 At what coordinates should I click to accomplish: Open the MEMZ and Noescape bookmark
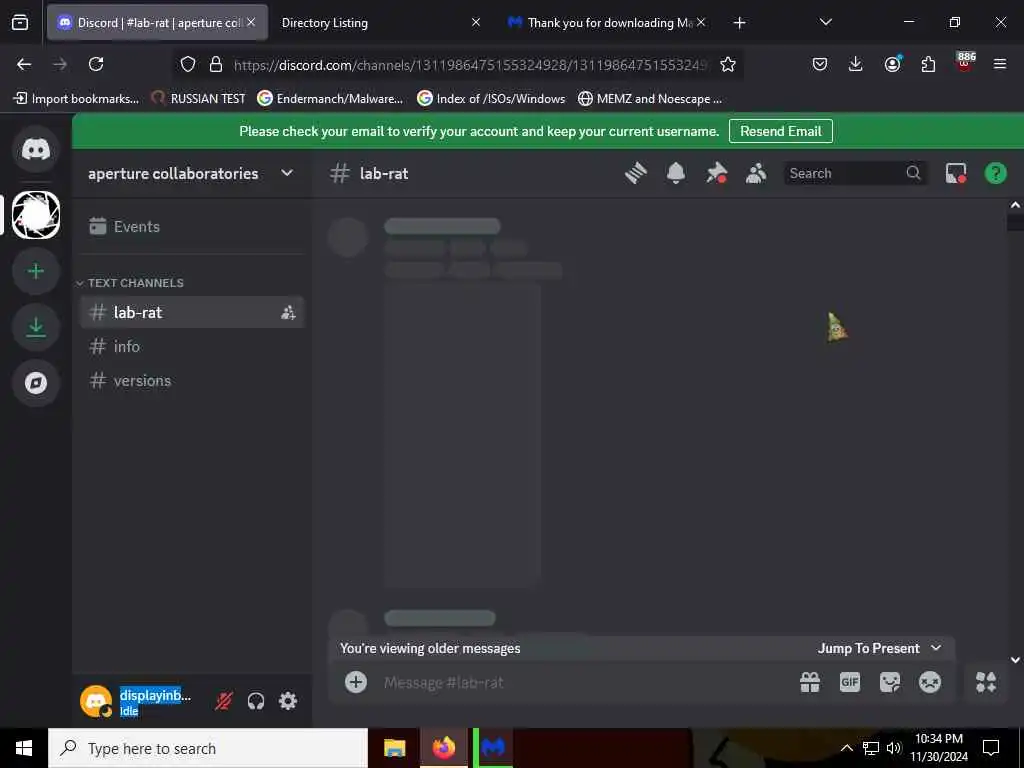click(650, 99)
